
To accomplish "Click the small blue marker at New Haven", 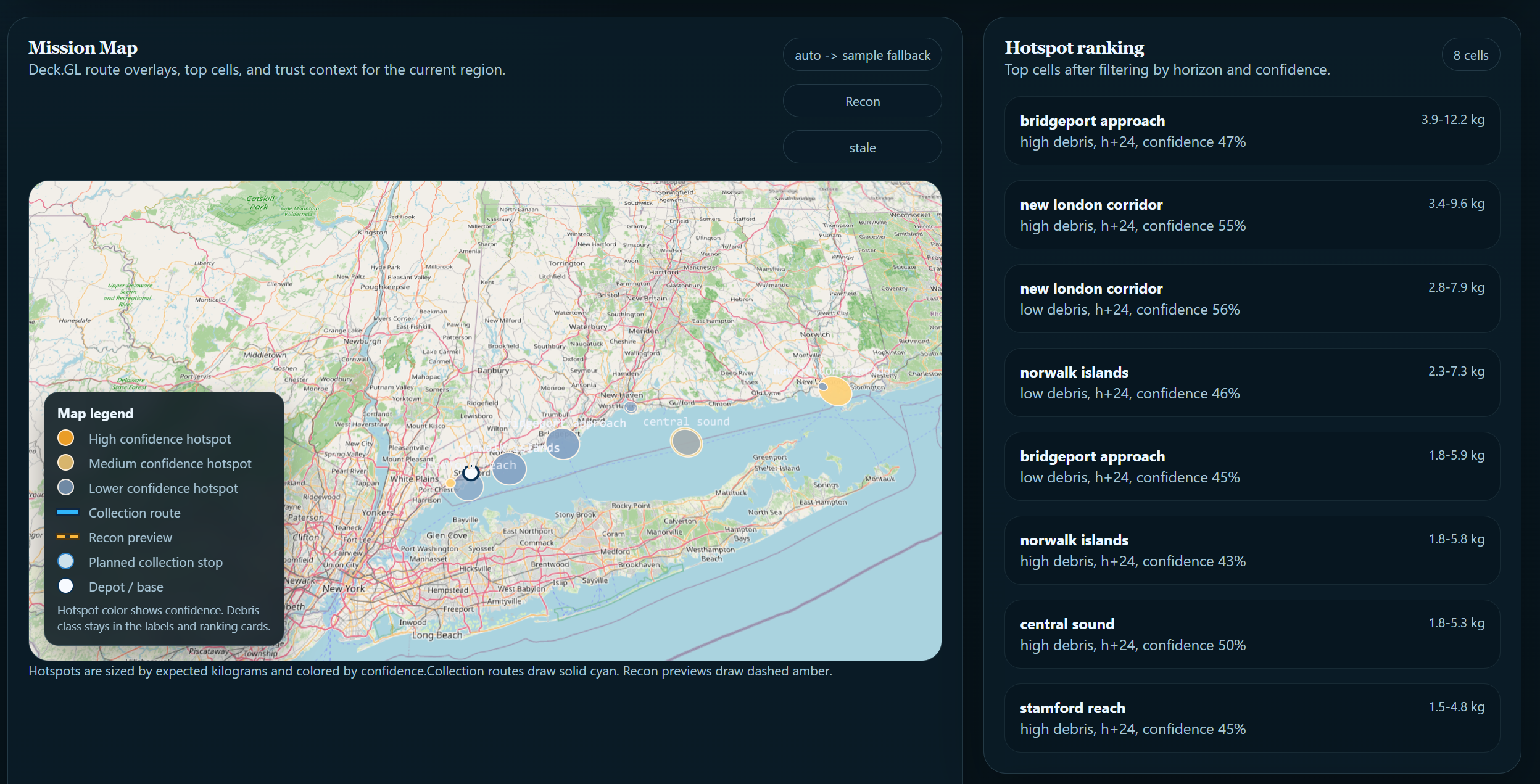I will pos(630,407).
